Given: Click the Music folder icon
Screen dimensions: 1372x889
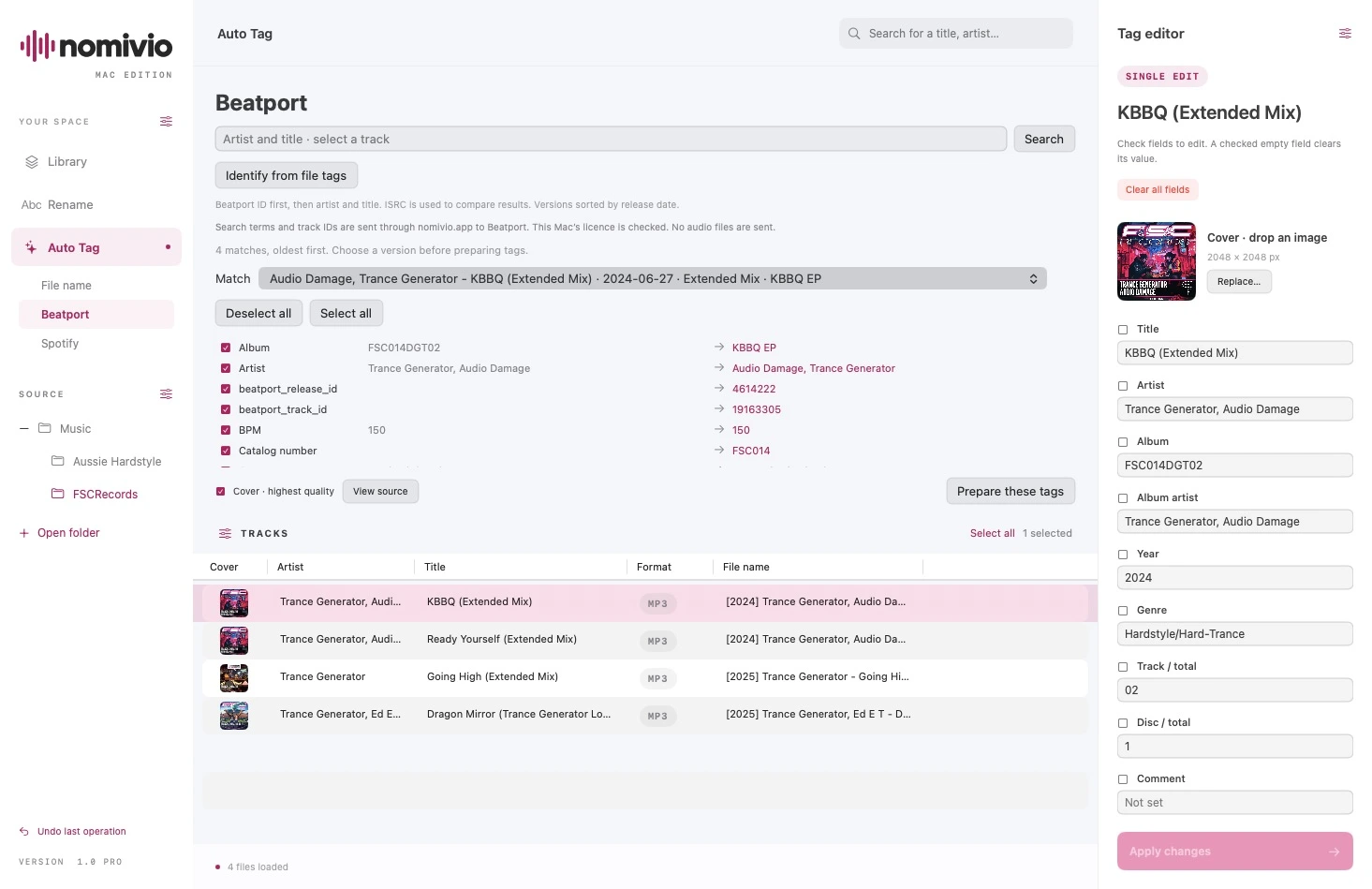Looking at the screenshot, I should click(x=44, y=428).
